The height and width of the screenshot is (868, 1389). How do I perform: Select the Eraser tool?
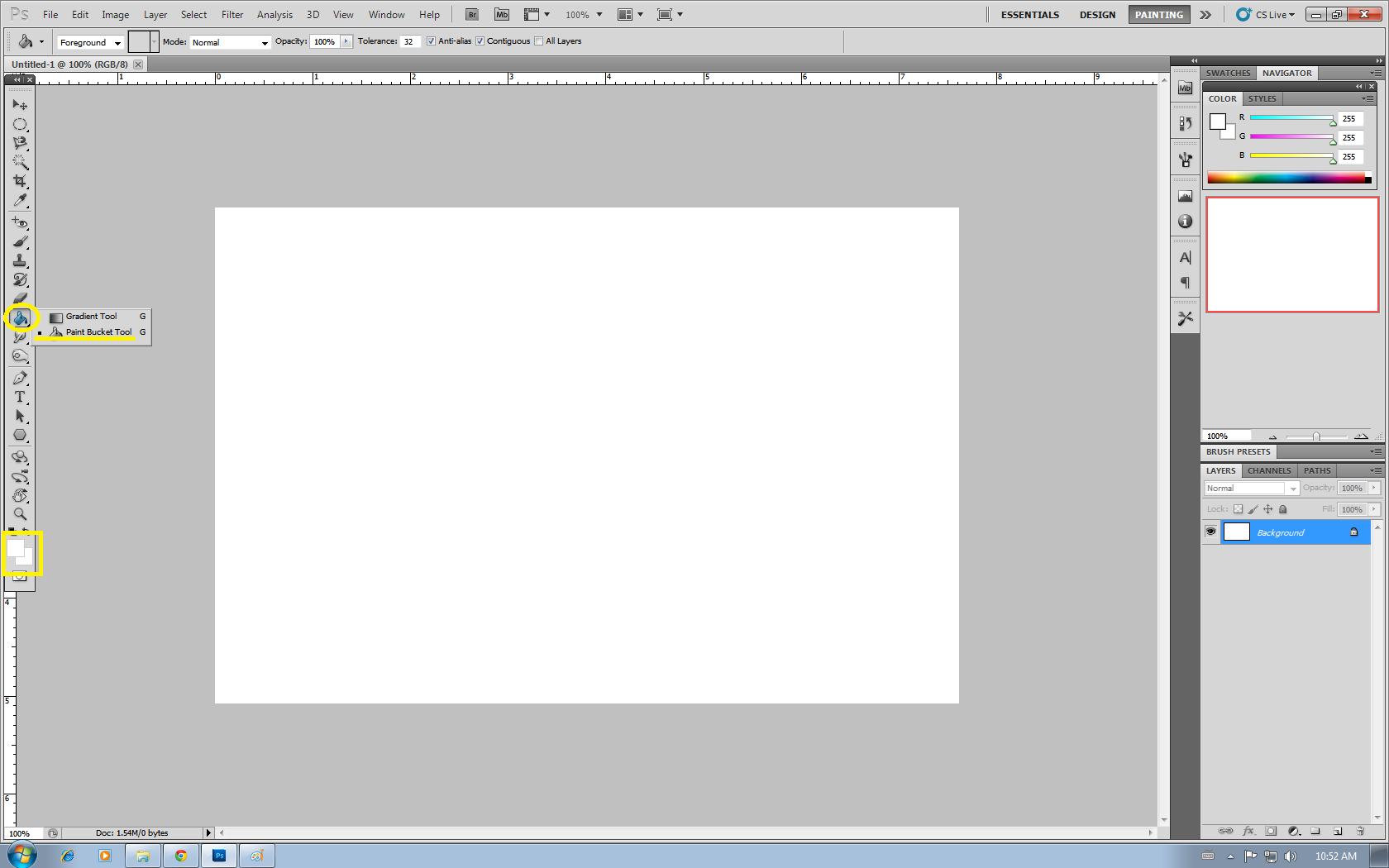pyautogui.click(x=20, y=298)
